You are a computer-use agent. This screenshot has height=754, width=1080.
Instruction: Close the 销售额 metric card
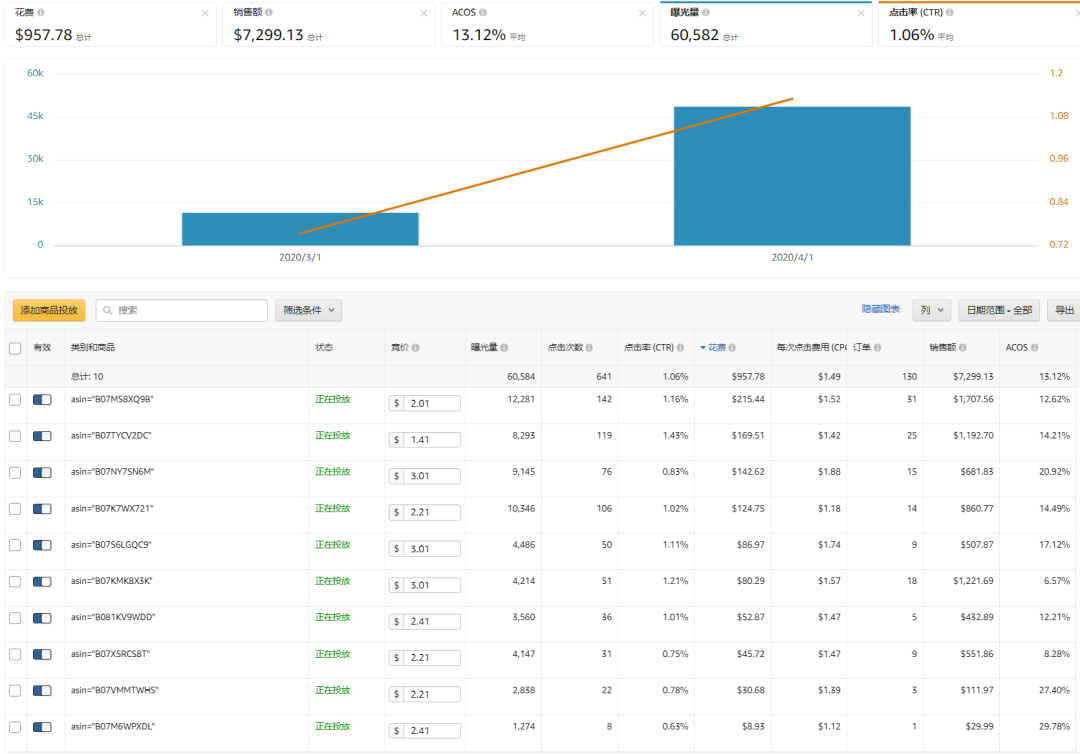click(x=424, y=13)
